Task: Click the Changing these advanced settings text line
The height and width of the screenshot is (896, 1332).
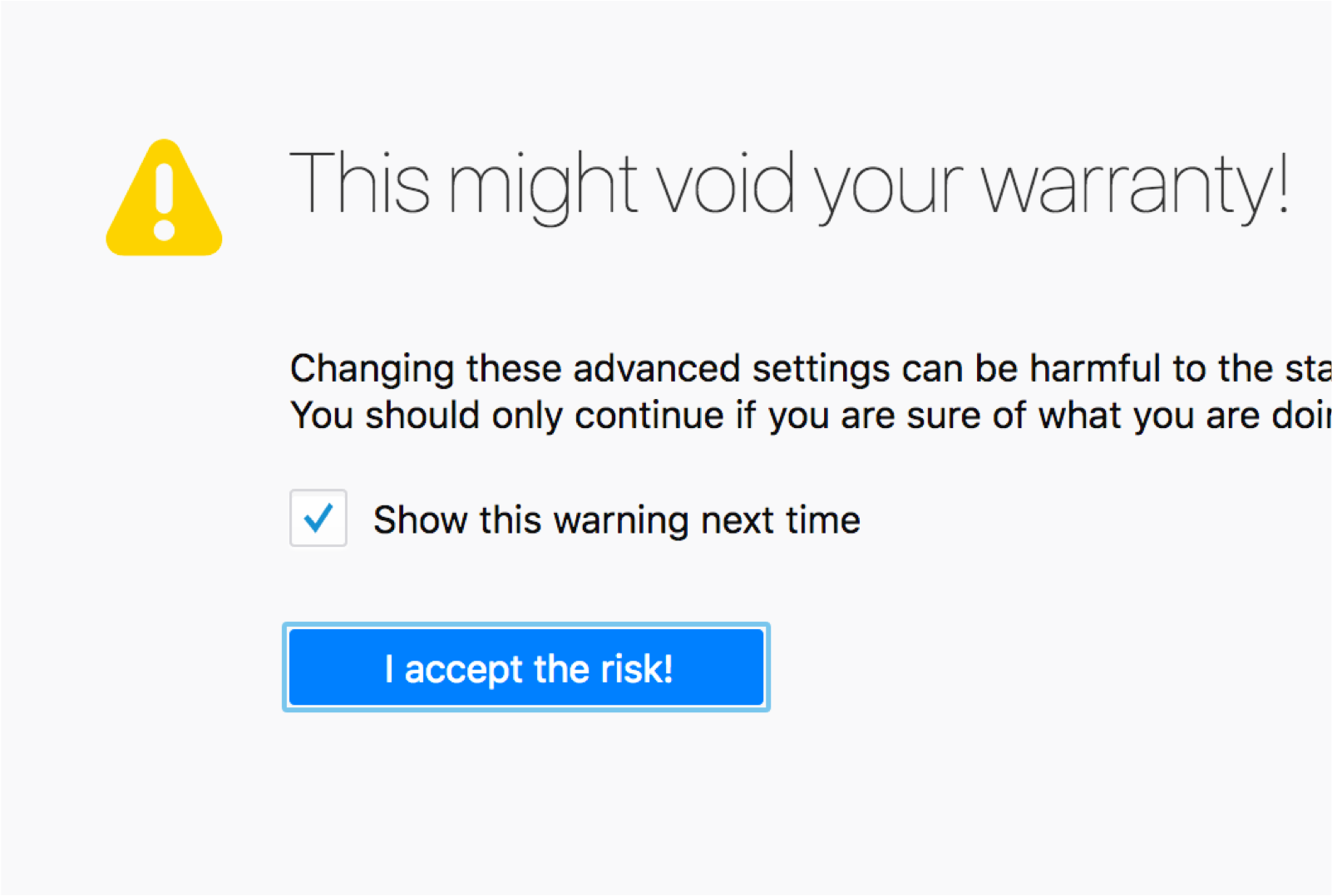Action: 811,368
